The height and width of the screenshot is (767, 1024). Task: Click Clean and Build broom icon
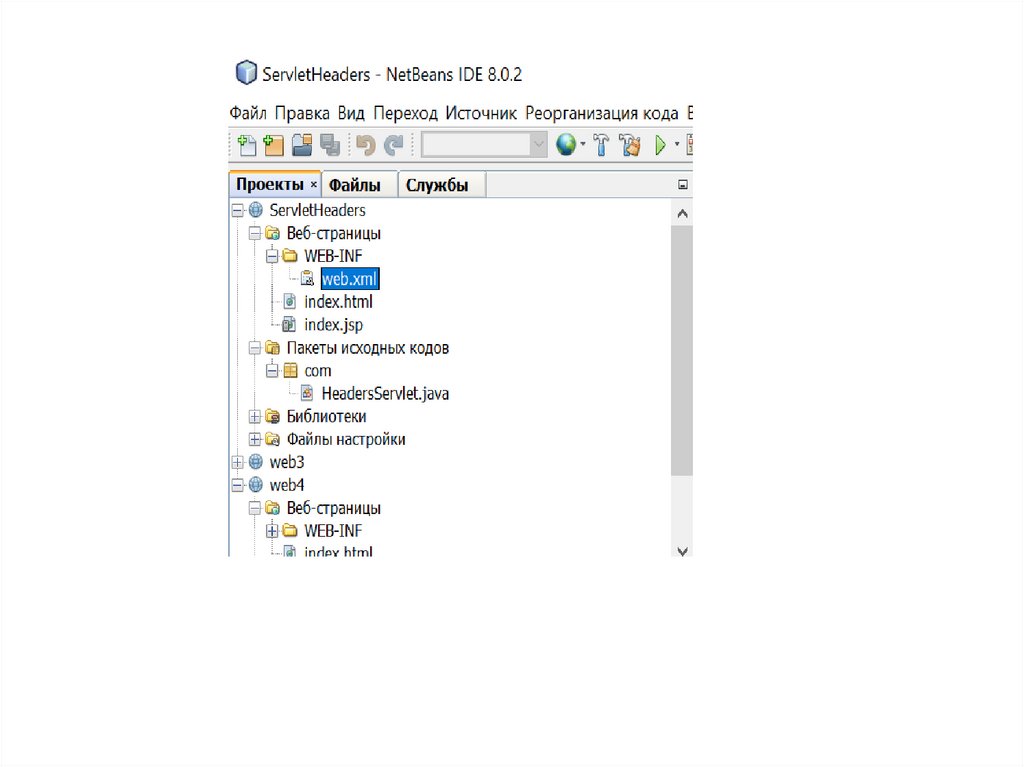[x=630, y=145]
